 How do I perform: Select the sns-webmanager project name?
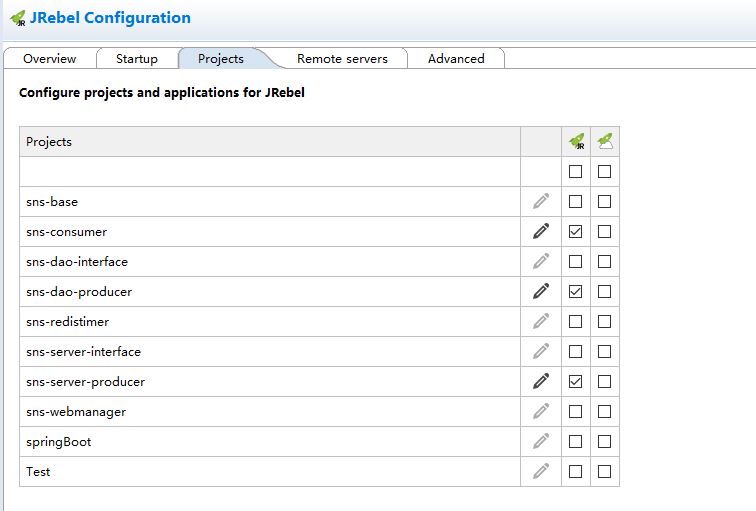(x=76, y=412)
